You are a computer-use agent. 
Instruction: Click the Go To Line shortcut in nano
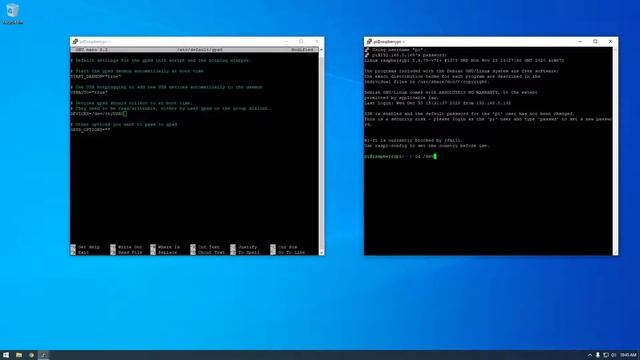coord(288,253)
